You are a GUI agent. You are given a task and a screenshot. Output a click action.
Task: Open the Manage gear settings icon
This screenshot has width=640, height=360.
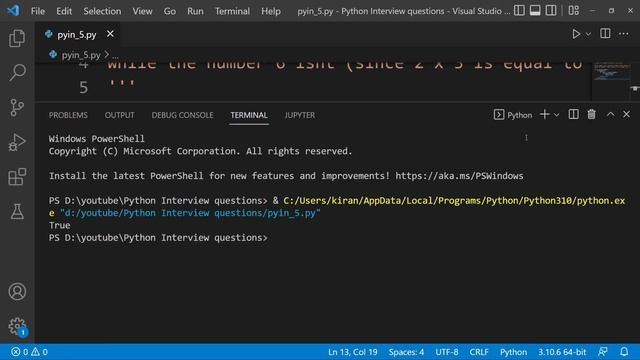(17, 326)
